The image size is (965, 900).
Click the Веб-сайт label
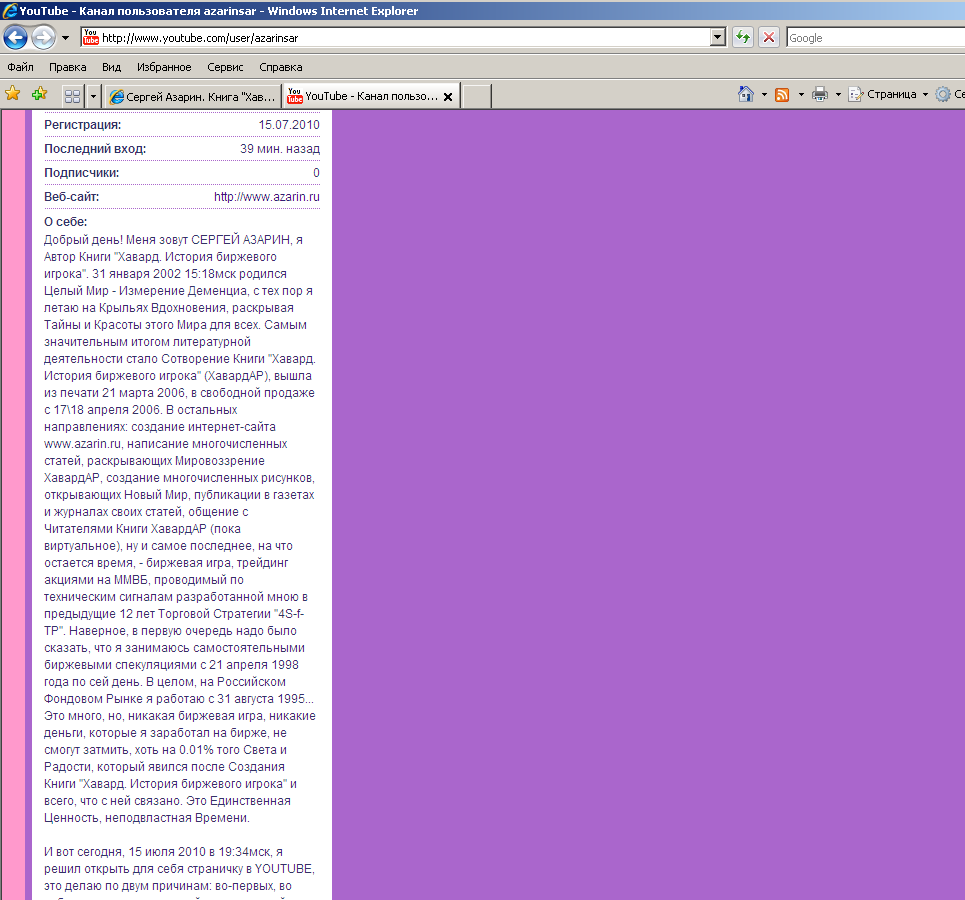pos(71,197)
